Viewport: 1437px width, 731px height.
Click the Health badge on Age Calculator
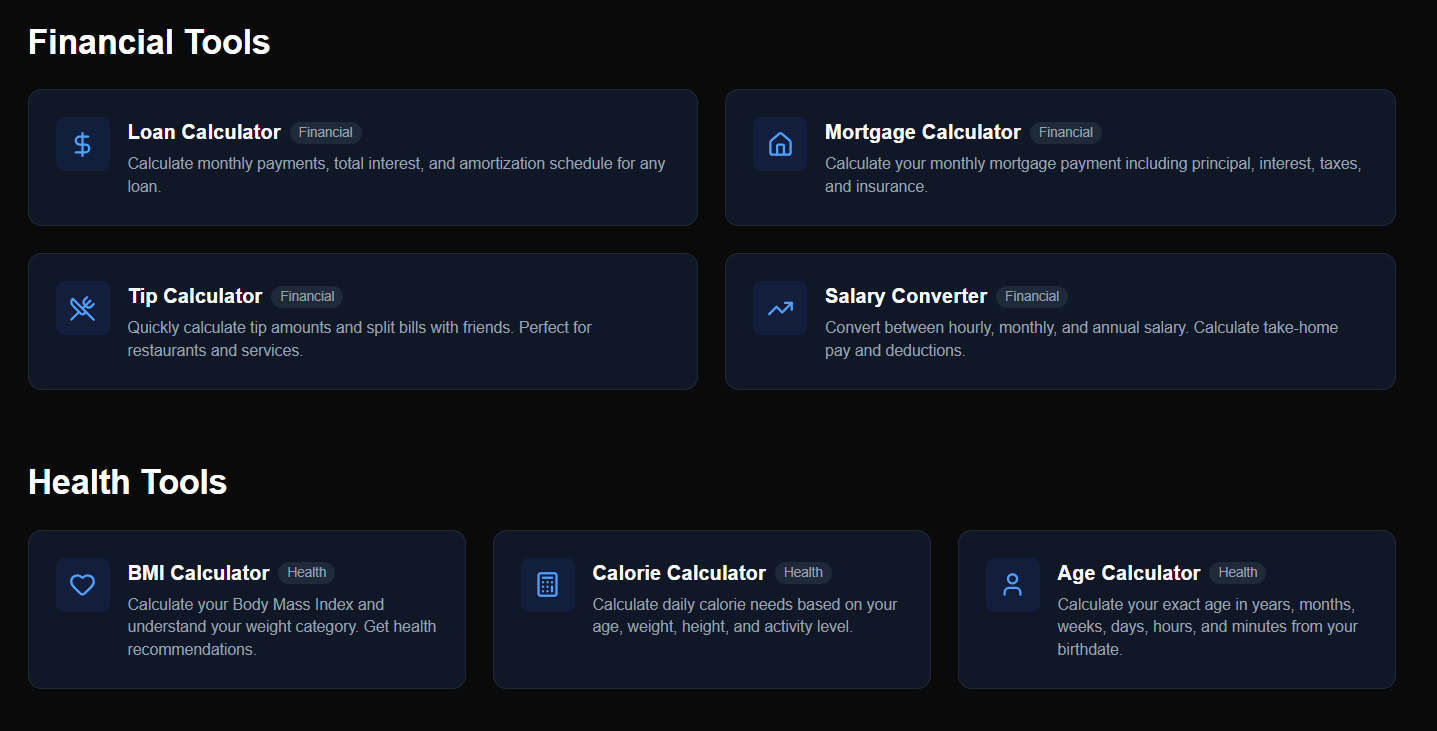coord(1237,572)
